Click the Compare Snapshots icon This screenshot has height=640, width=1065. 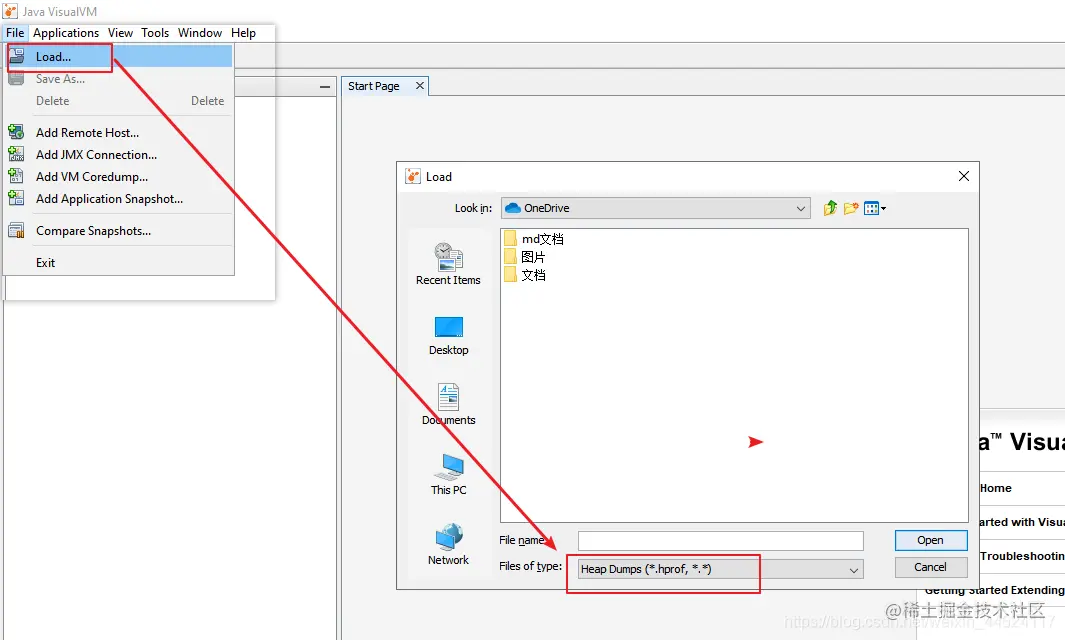click(16, 230)
